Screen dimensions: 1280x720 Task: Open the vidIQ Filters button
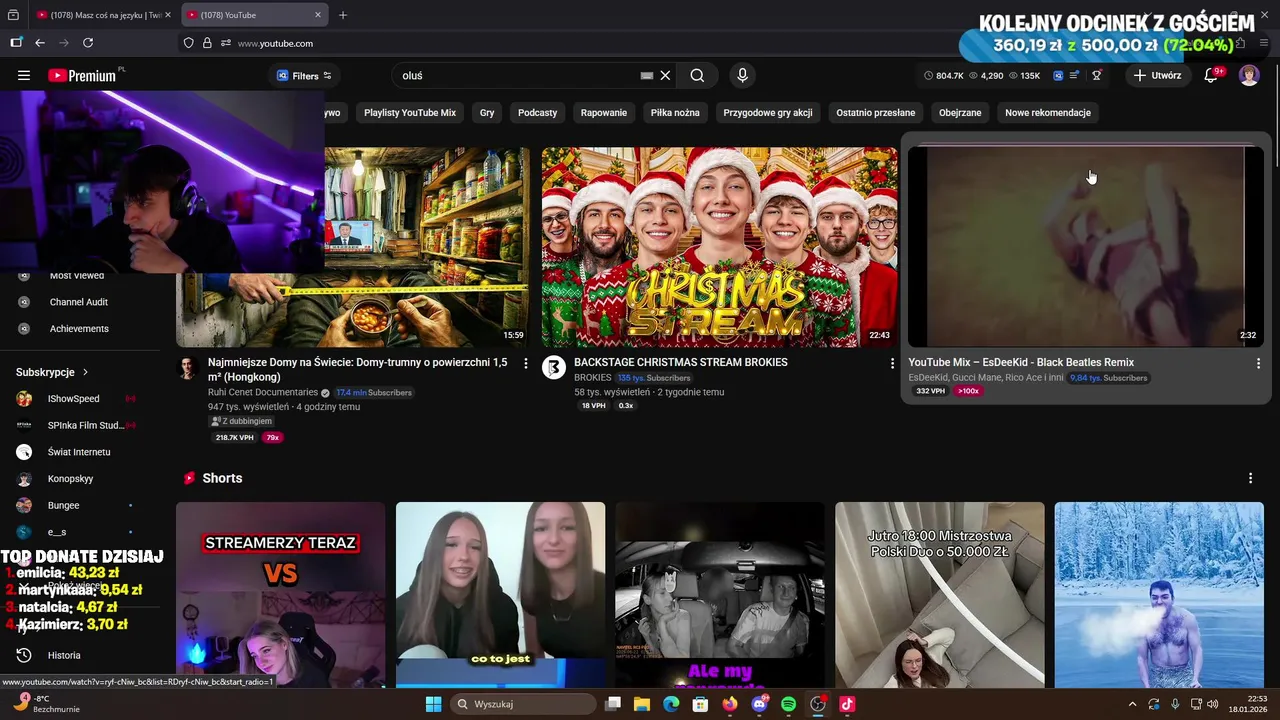point(304,75)
